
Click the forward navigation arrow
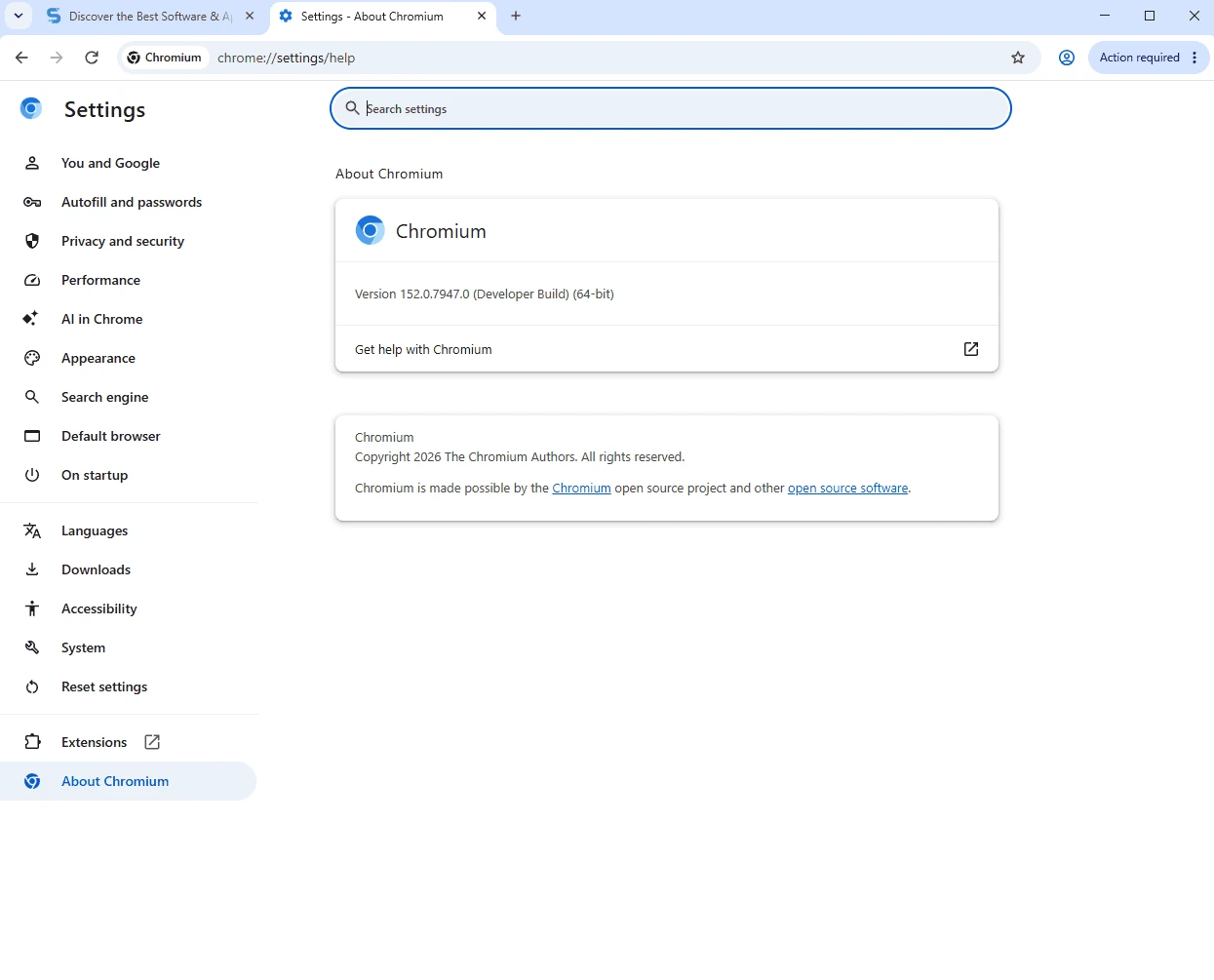click(x=57, y=58)
